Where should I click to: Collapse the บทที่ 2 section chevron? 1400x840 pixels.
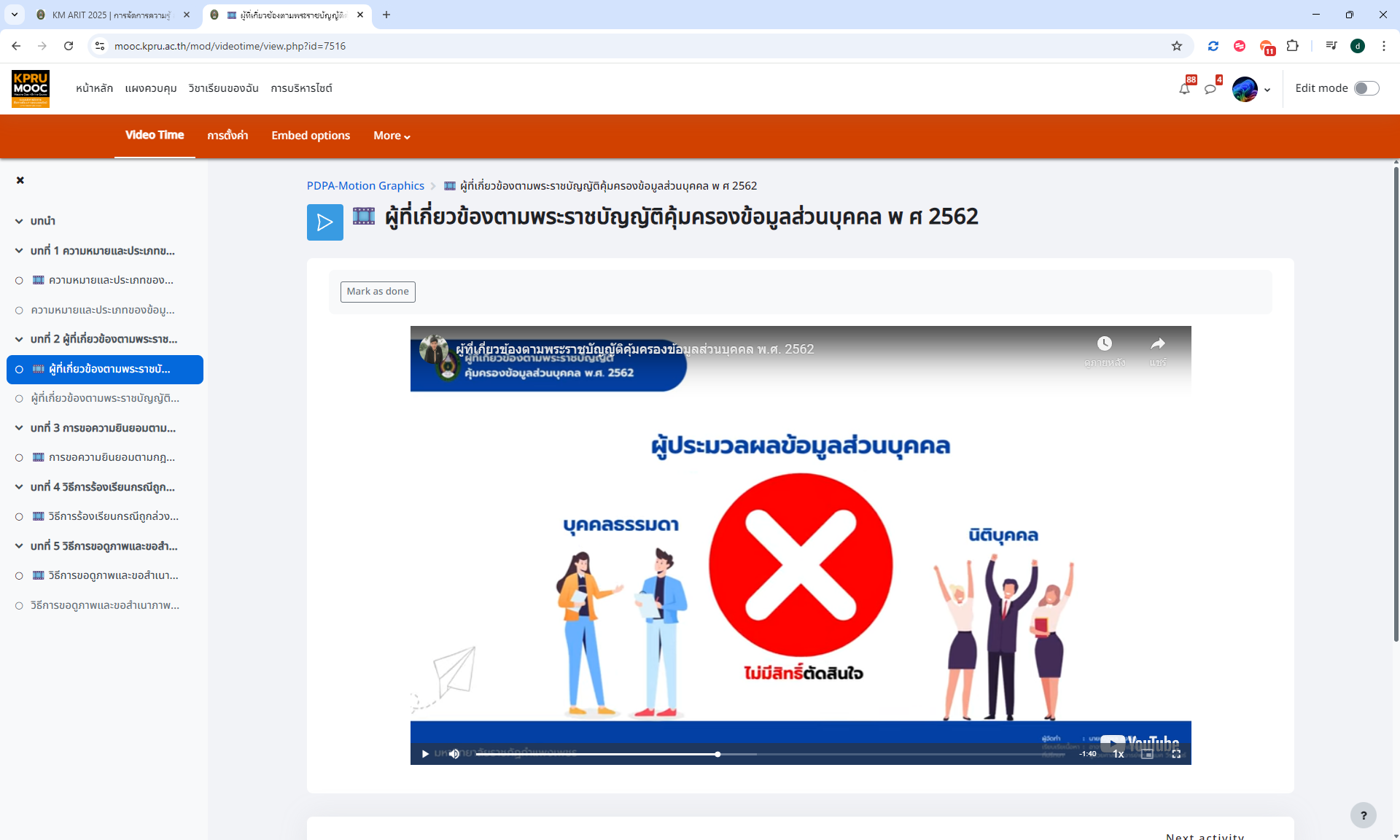[x=17, y=338]
